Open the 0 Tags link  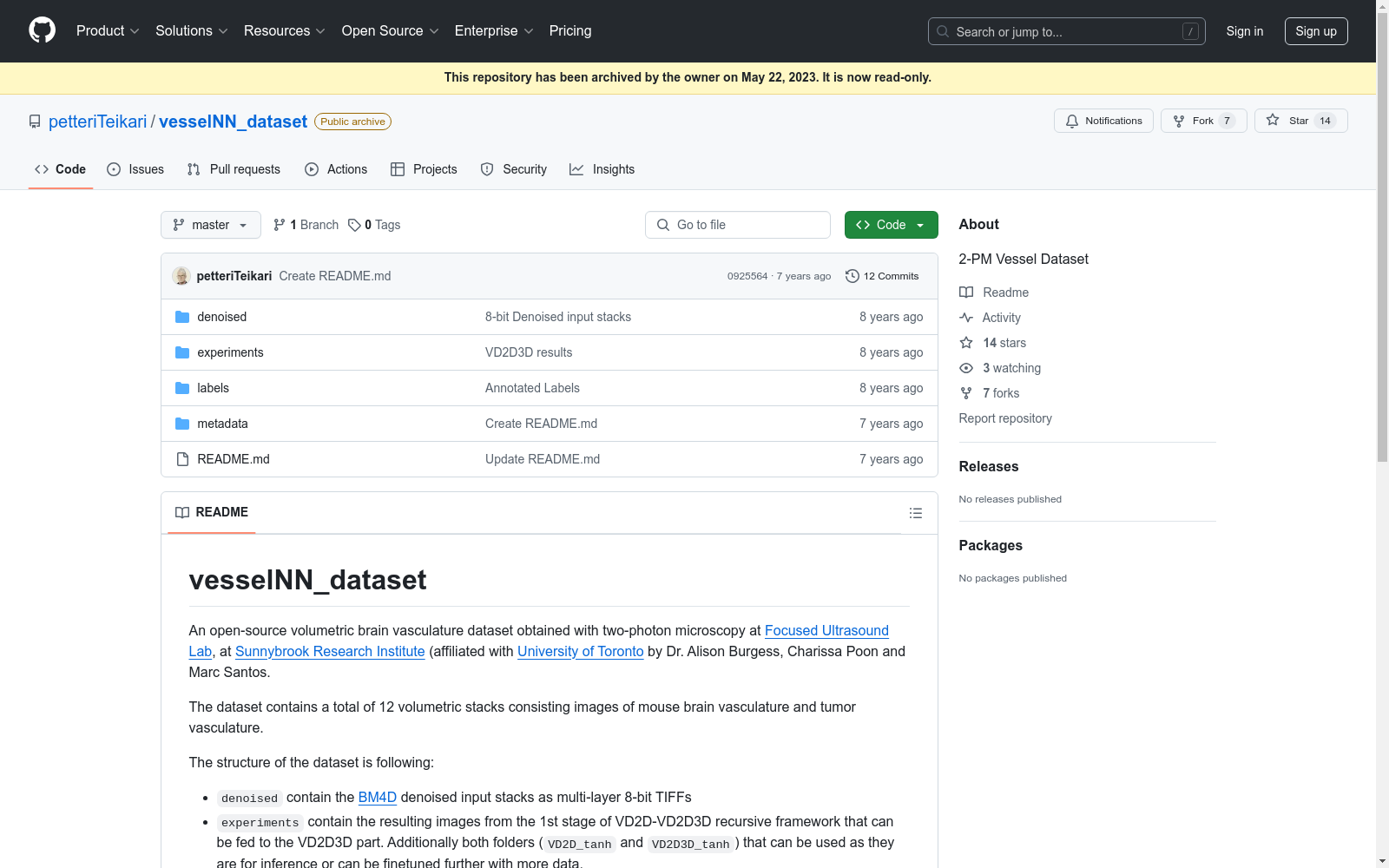374,225
